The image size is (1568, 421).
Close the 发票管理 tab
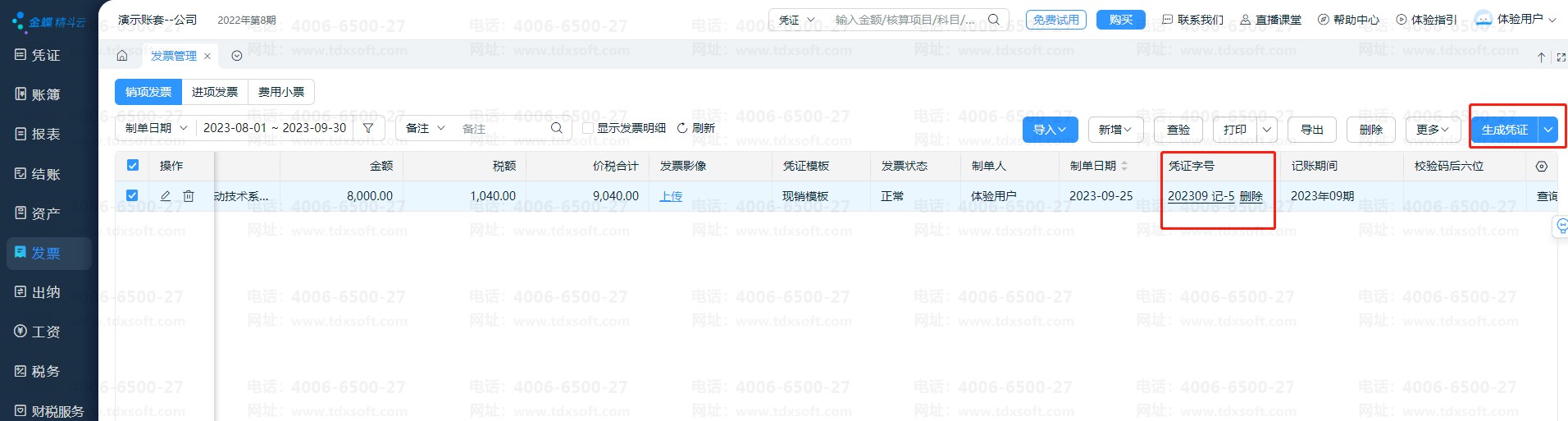[207, 56]
